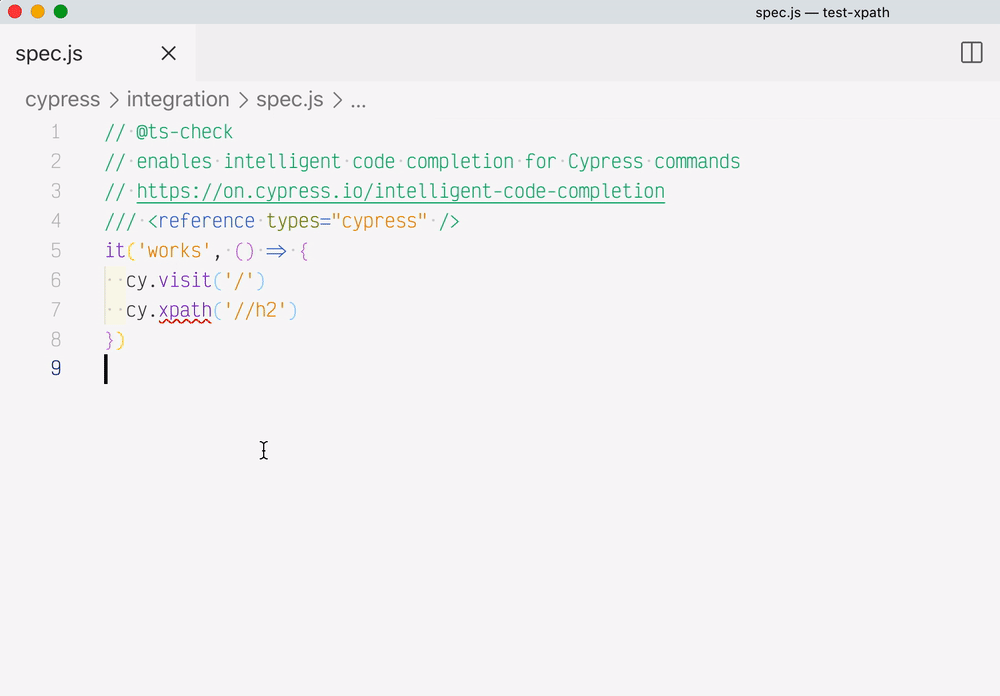Screen dimensions: 1000x696
Task: Click the closing }) on line 8
Action: point(112,340)
